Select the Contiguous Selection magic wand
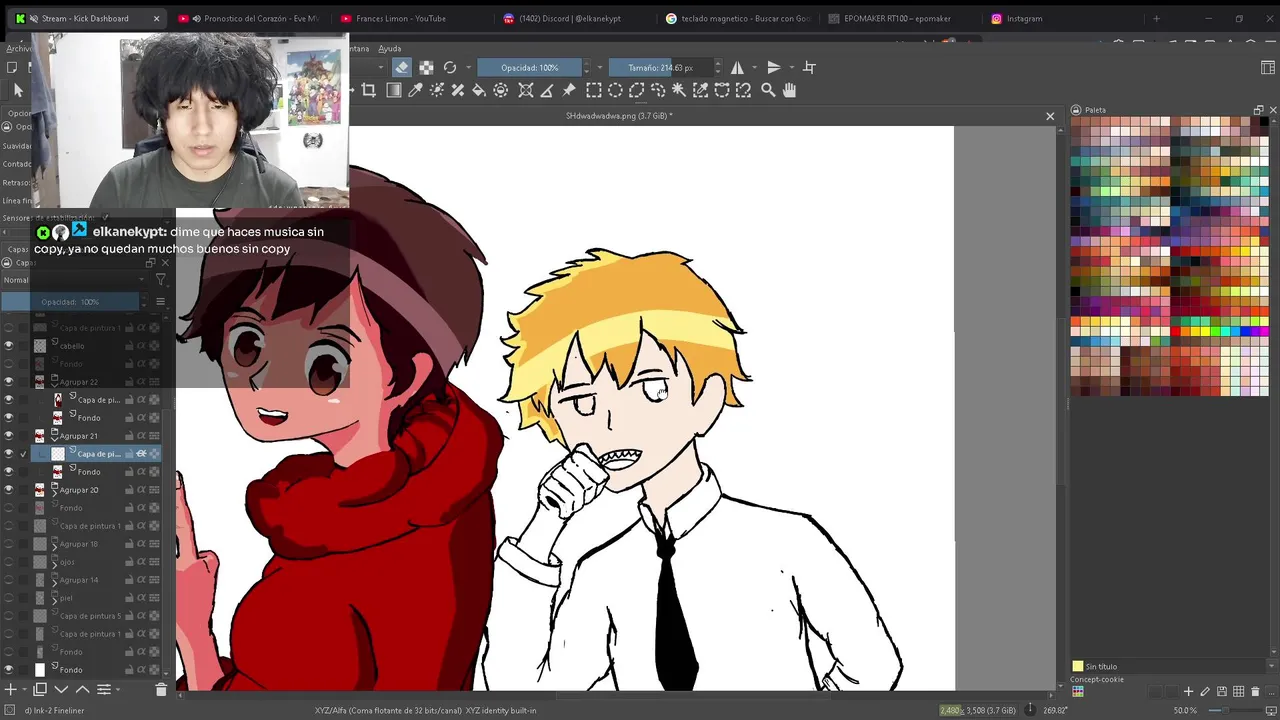 (x=679, y=90)
